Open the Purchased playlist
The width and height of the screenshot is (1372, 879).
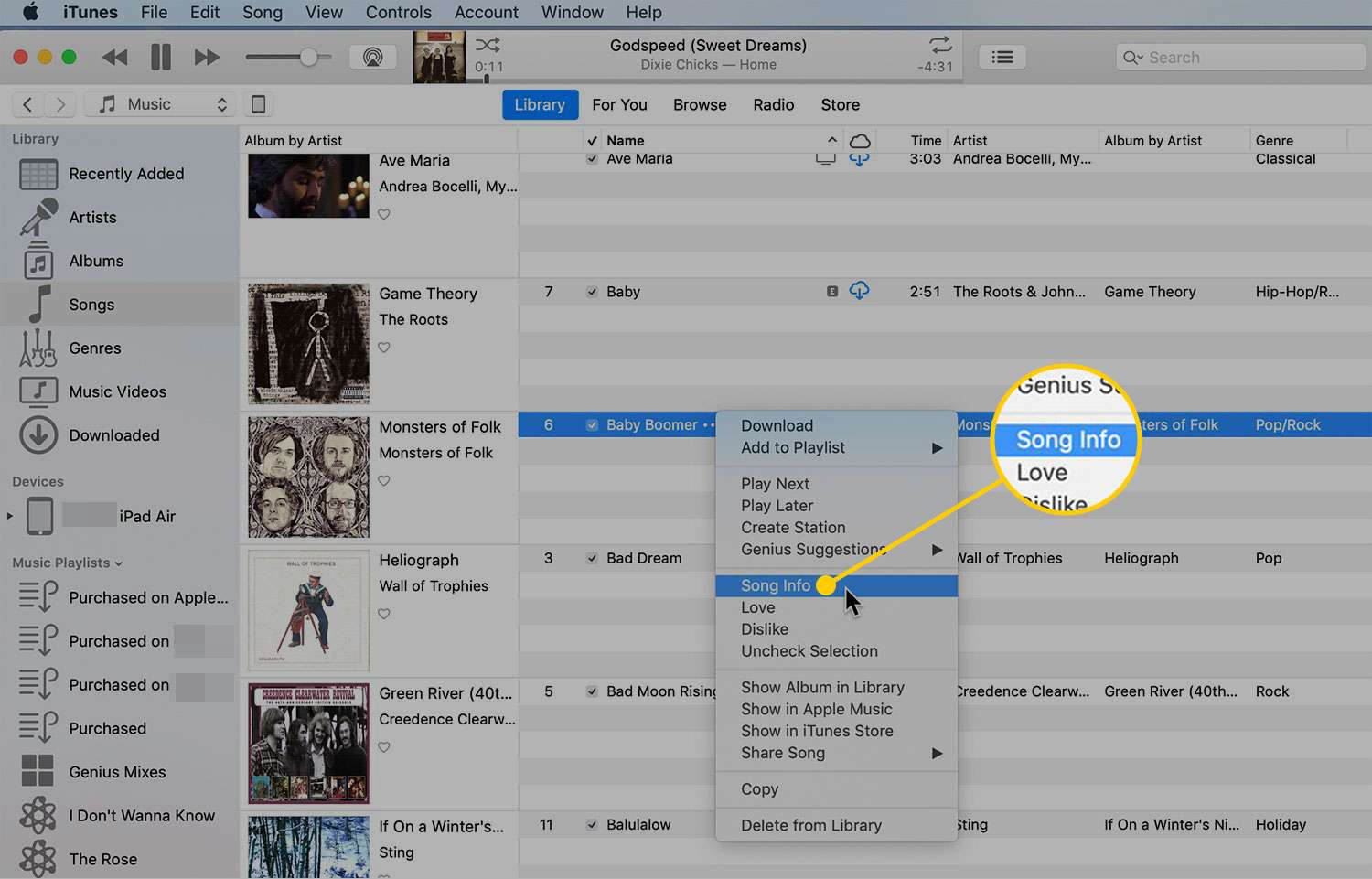(119, 728)
